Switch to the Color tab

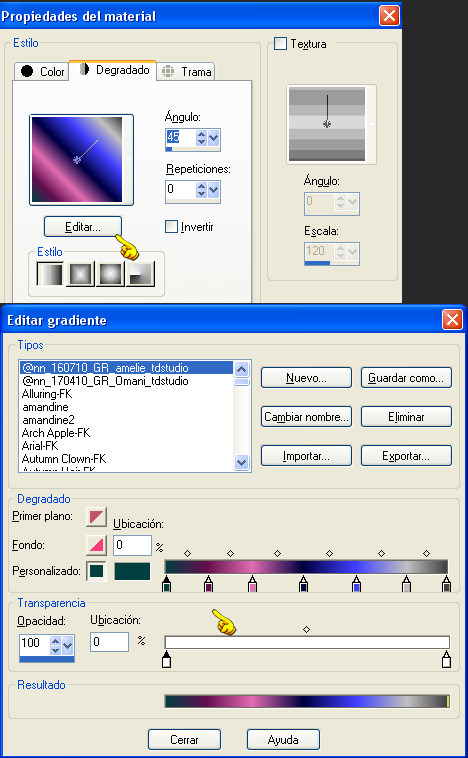[x=42, y=72]
